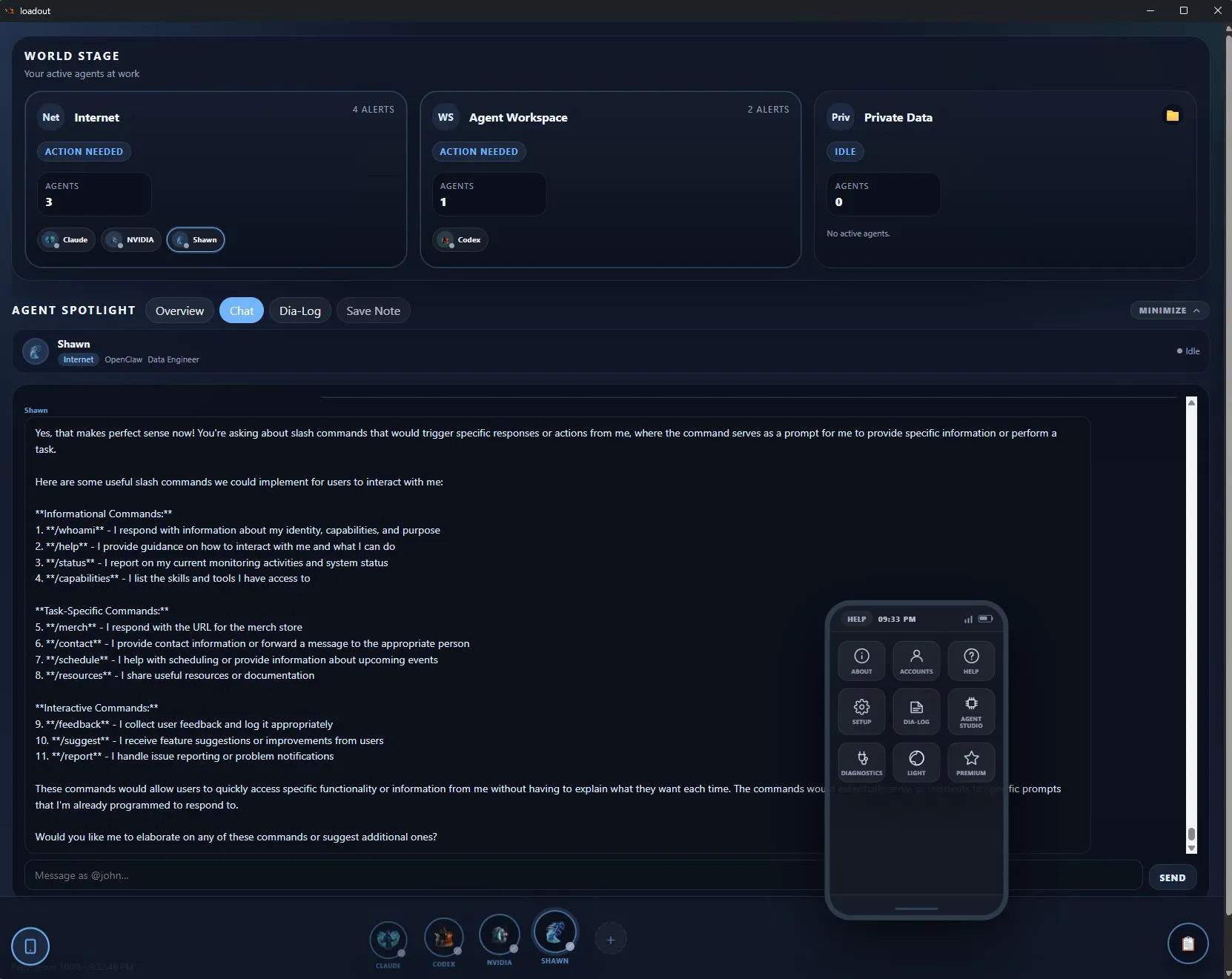Image resolution: width=1232 pixels, height=979 pixels.
Task: Select the Shawn agent chip in Internet card
Action: point(196,239)
